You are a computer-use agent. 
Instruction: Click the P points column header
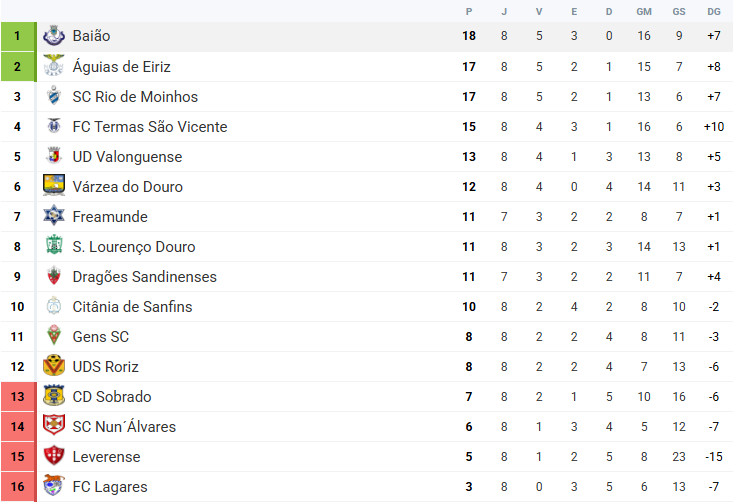coord(469,11)
